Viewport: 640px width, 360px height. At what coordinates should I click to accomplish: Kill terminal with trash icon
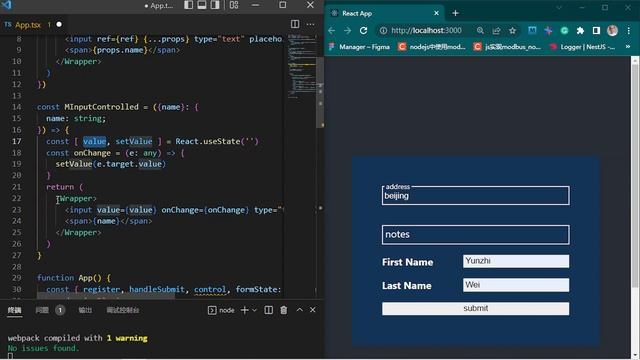(x=284, y=310)
